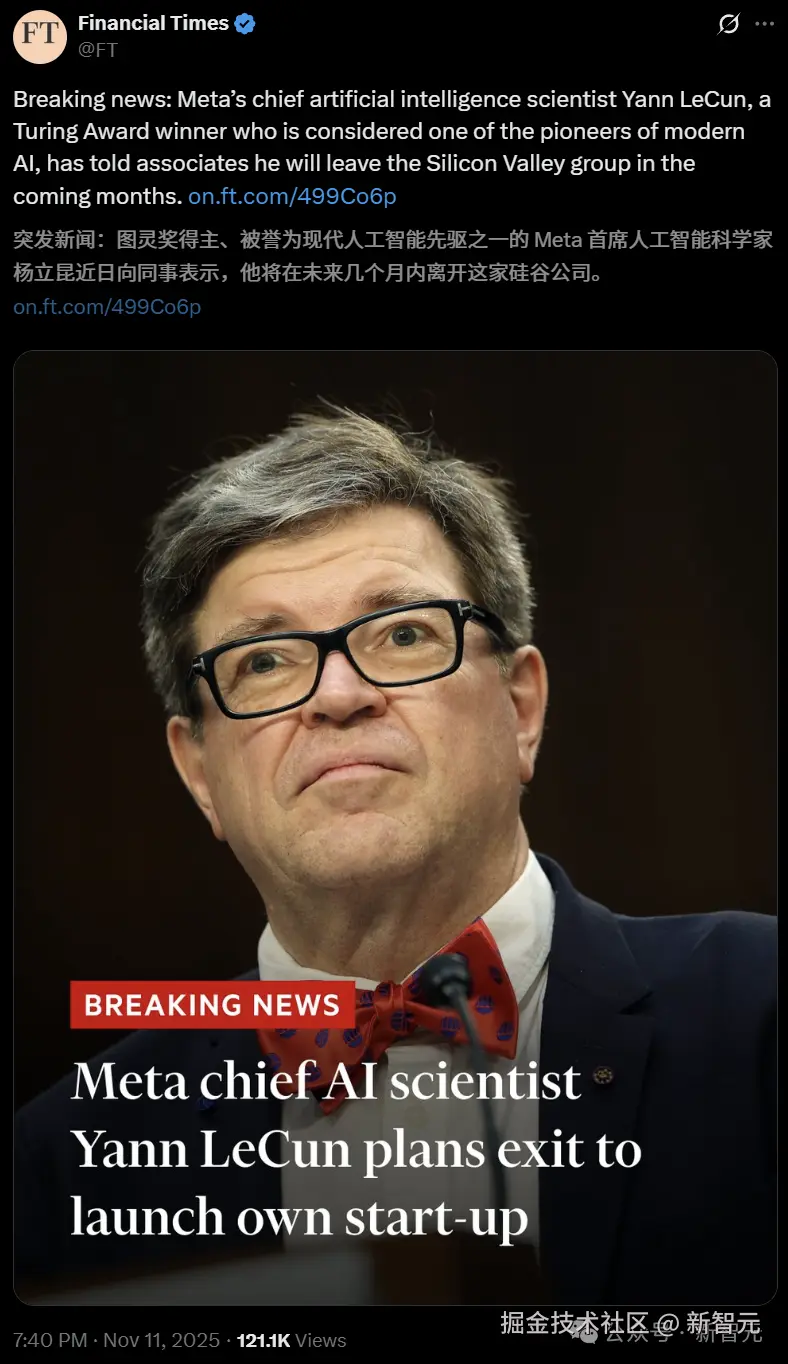Click the 7:40 PM timestamp
Image resolution: width=788 pixels, height=1364 pixels.
49,1341
